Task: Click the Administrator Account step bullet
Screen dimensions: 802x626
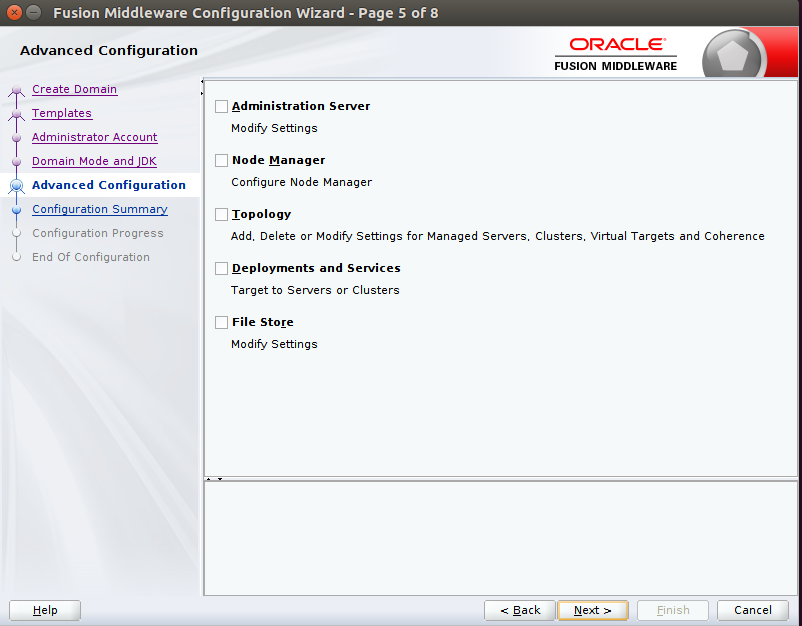Action: (x=16, y=138)
